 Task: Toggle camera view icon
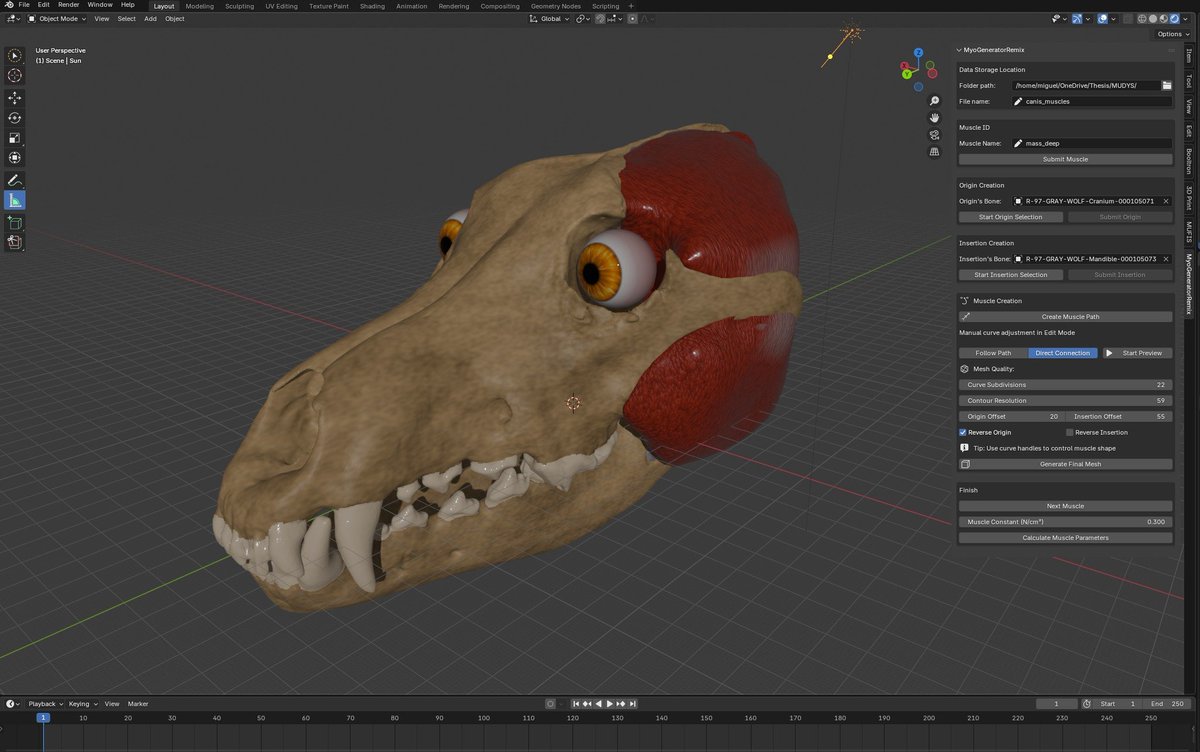pyautogui.click(x=934, y=135)
